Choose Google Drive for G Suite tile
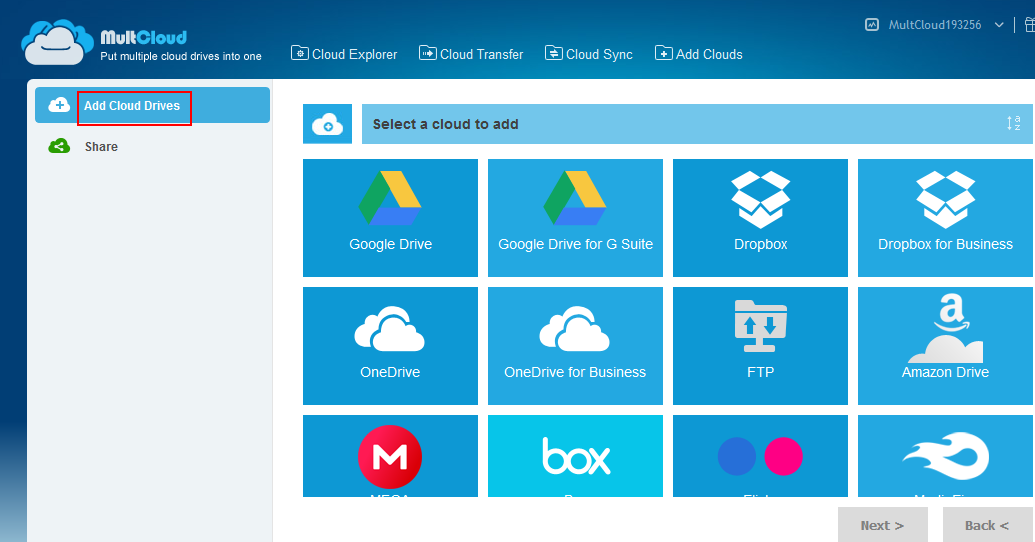 [x=575, y=217]
